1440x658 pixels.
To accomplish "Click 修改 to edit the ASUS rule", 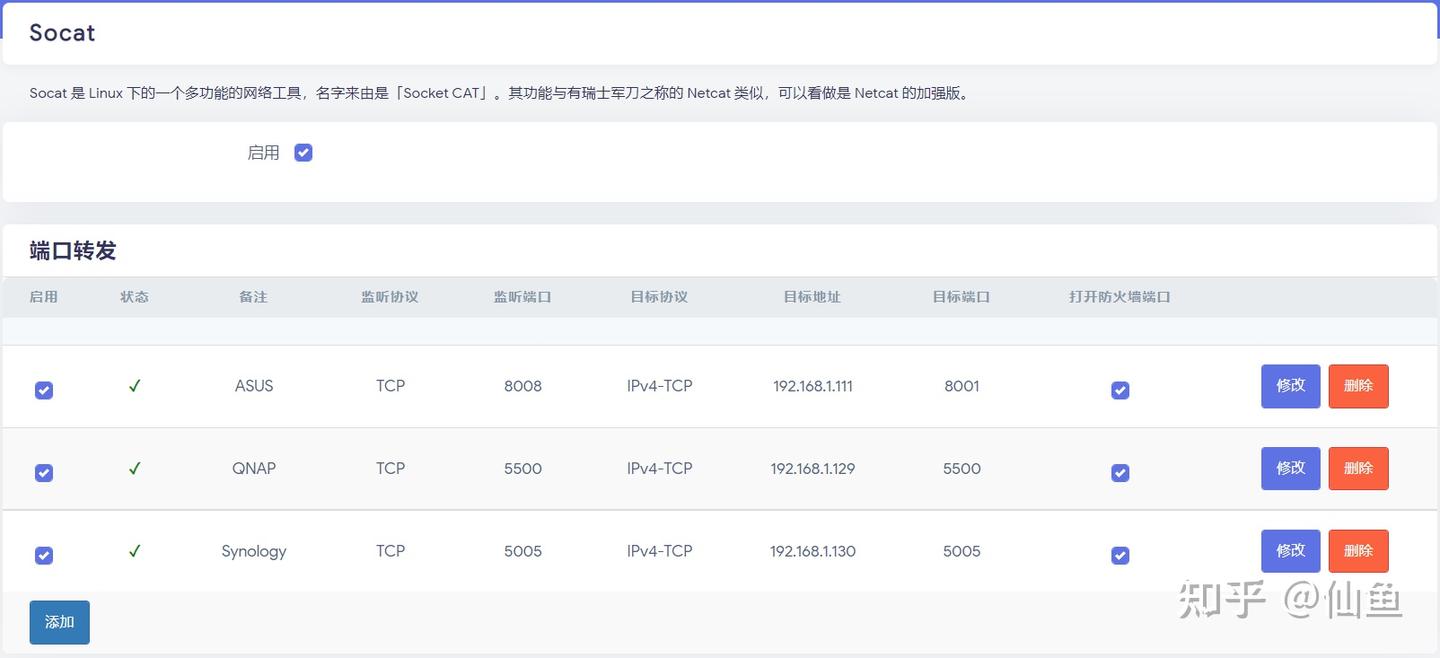I will pyautogui.click(x=1290, y=385).
